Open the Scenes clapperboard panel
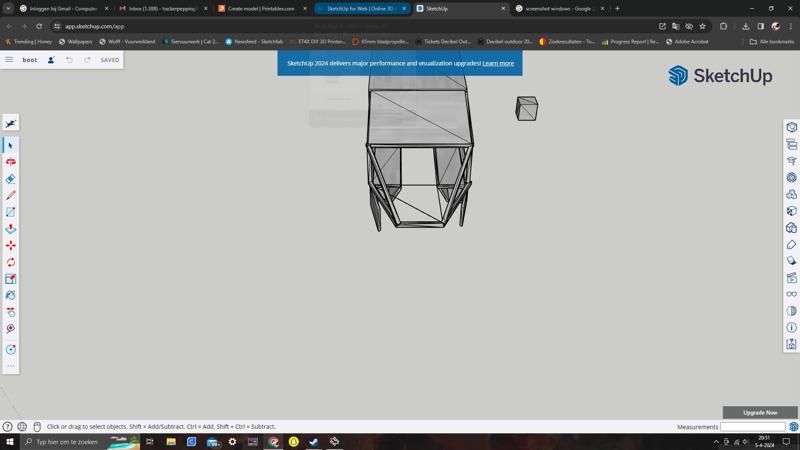Viewport: 800px width, 450px height. pos(791,278)
